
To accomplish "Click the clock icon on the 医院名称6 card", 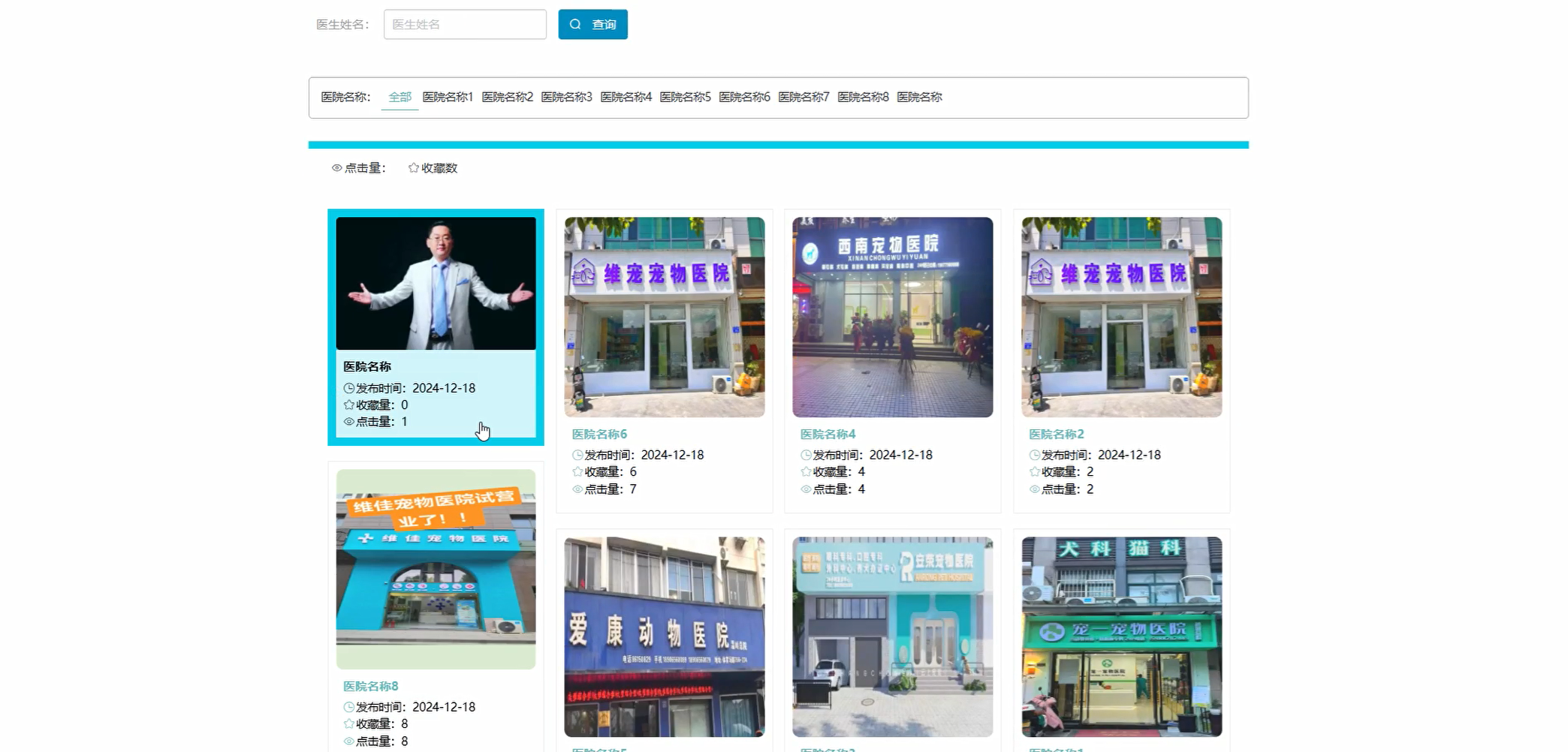I will click(576, 455).
